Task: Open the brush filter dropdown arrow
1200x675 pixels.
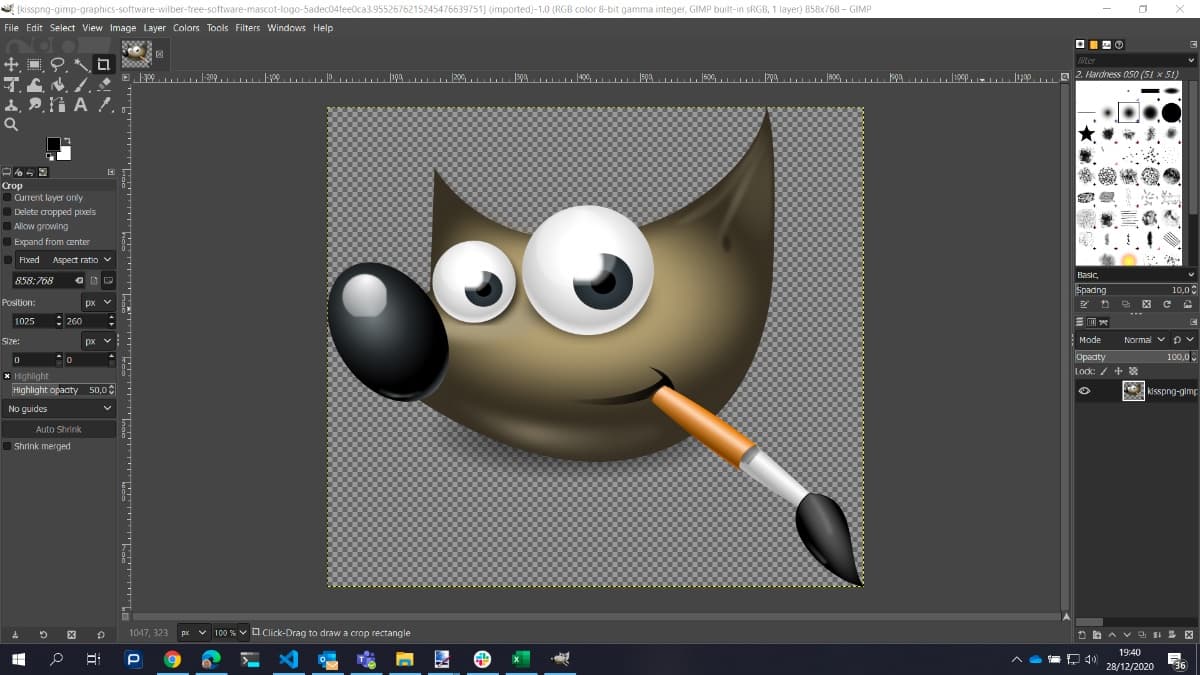Action: (1191, 61)
